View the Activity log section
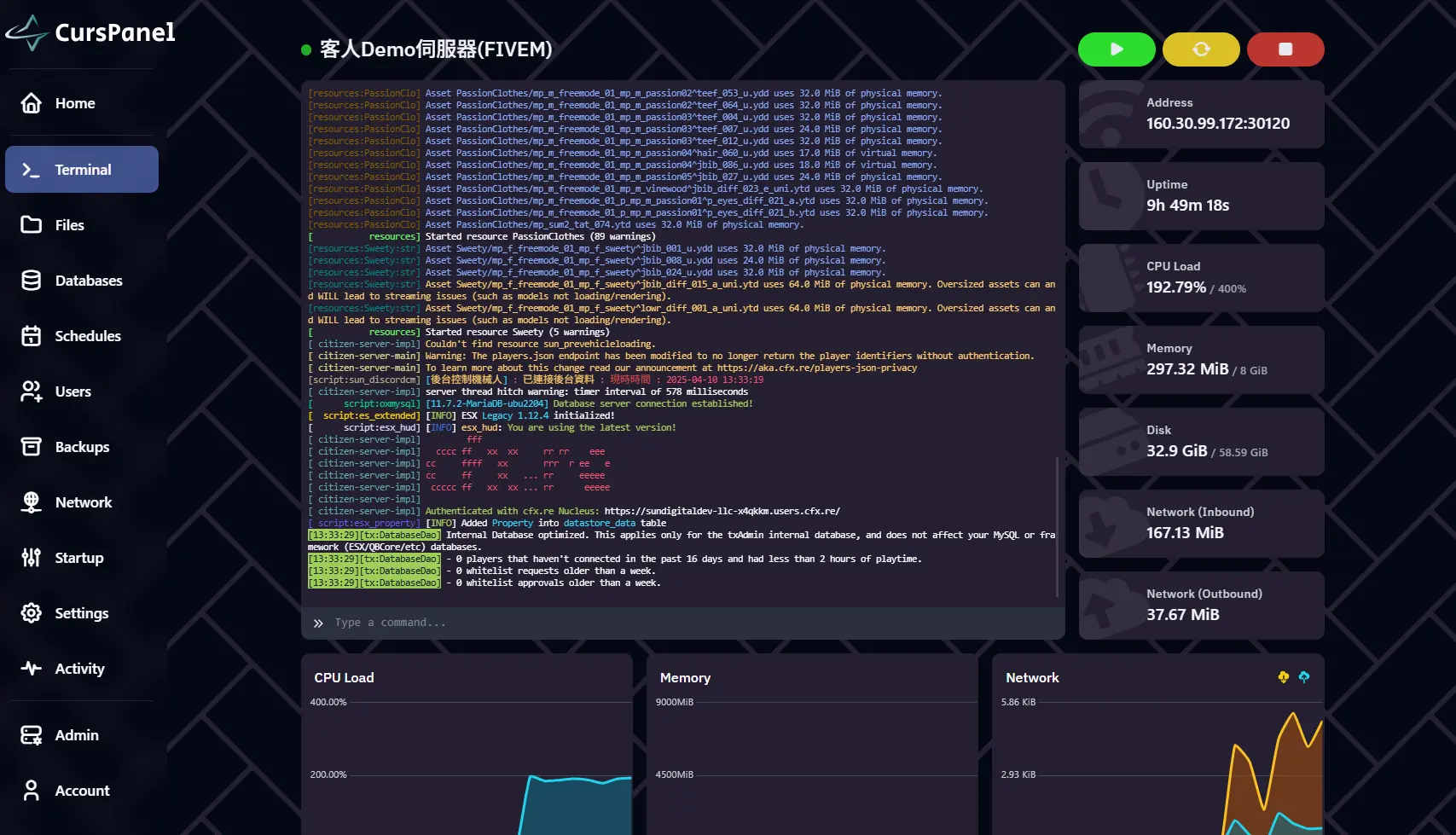Screen dimensions: 1456x835 [82, 669]
